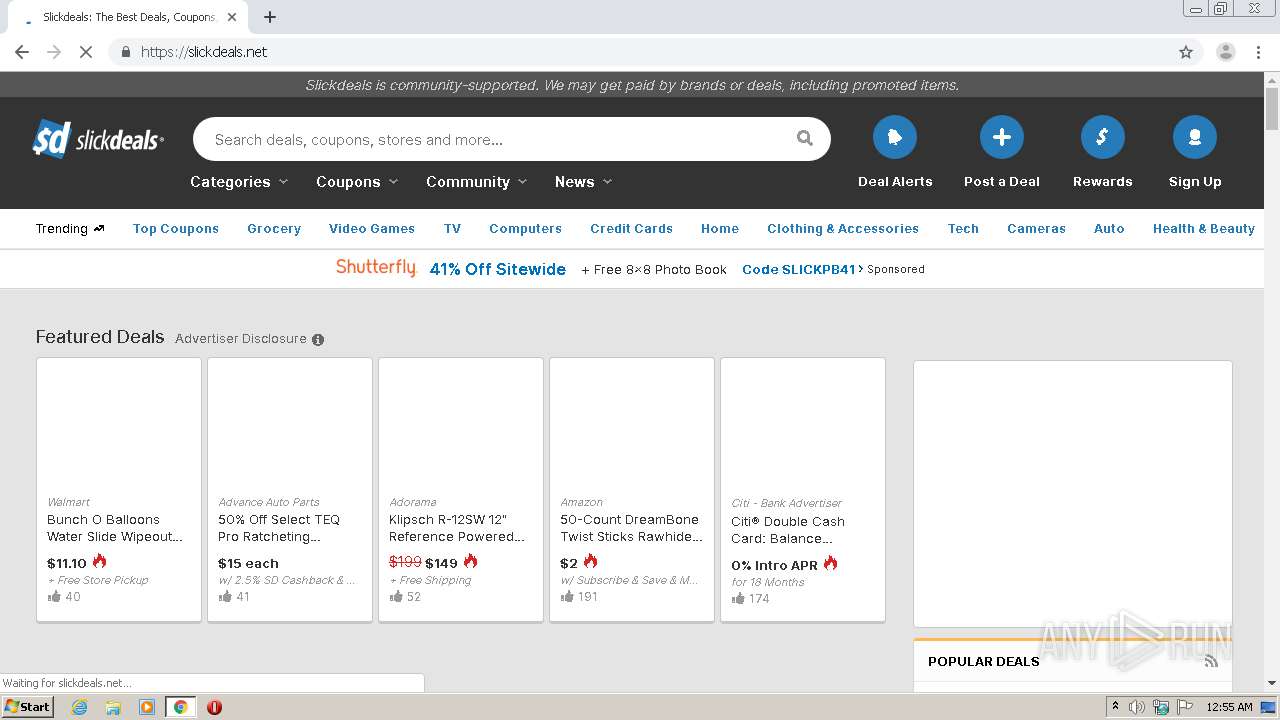Bookmark this page with the star icon

[1186, 52]
